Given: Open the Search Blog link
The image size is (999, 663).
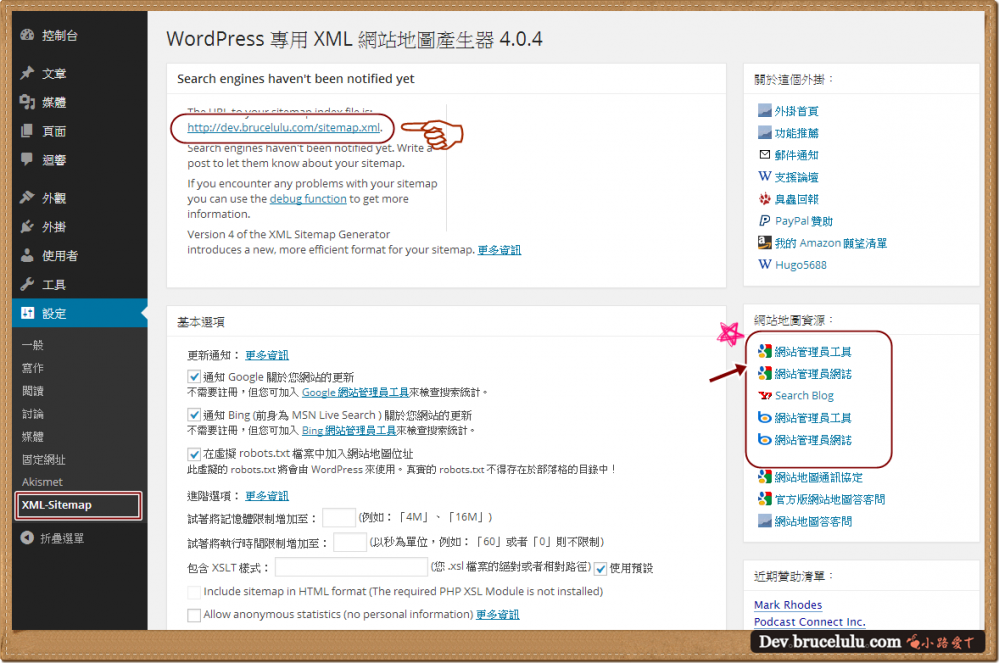Looking at the screenshot, I should [x=804, y=396].
